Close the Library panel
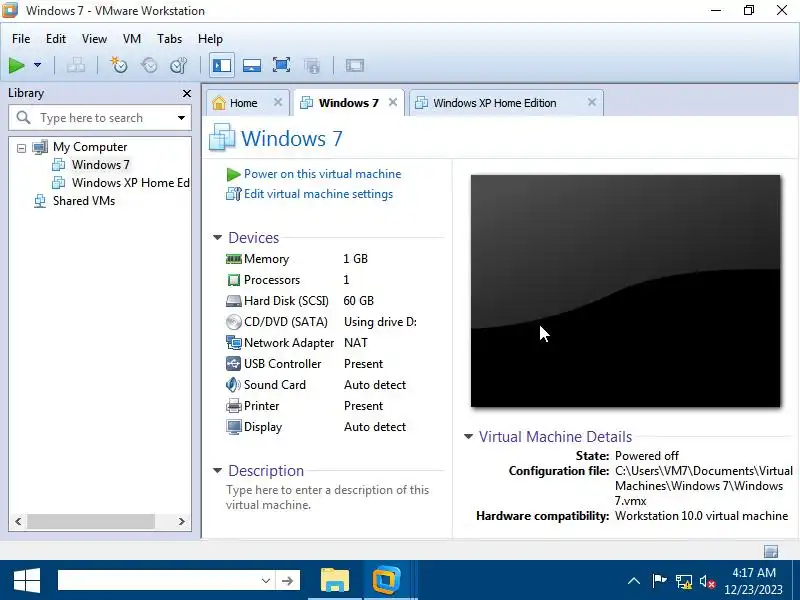 point(187,93)
